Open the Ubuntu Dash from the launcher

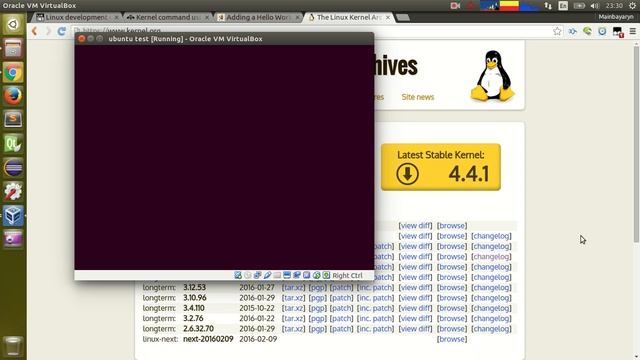13,24
